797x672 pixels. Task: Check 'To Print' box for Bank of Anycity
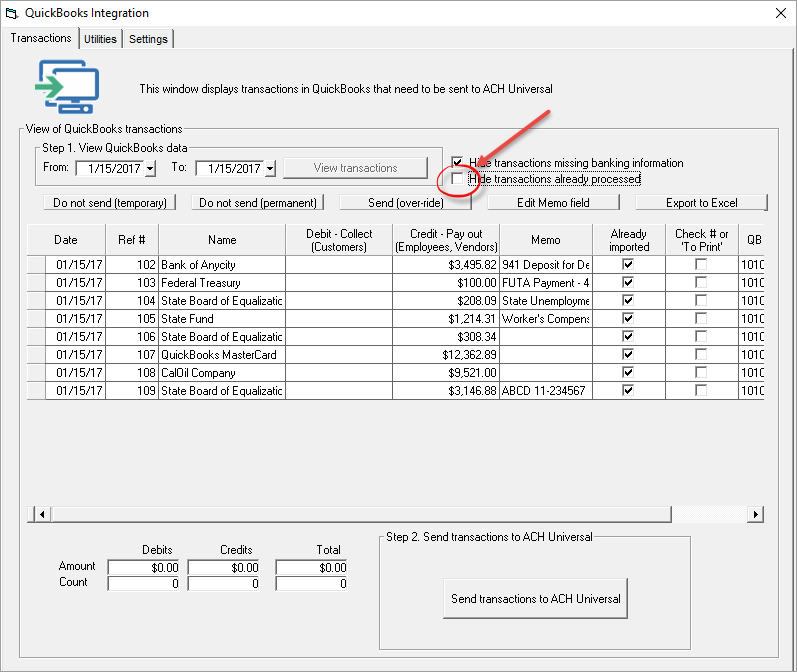(x=701, y=264)
